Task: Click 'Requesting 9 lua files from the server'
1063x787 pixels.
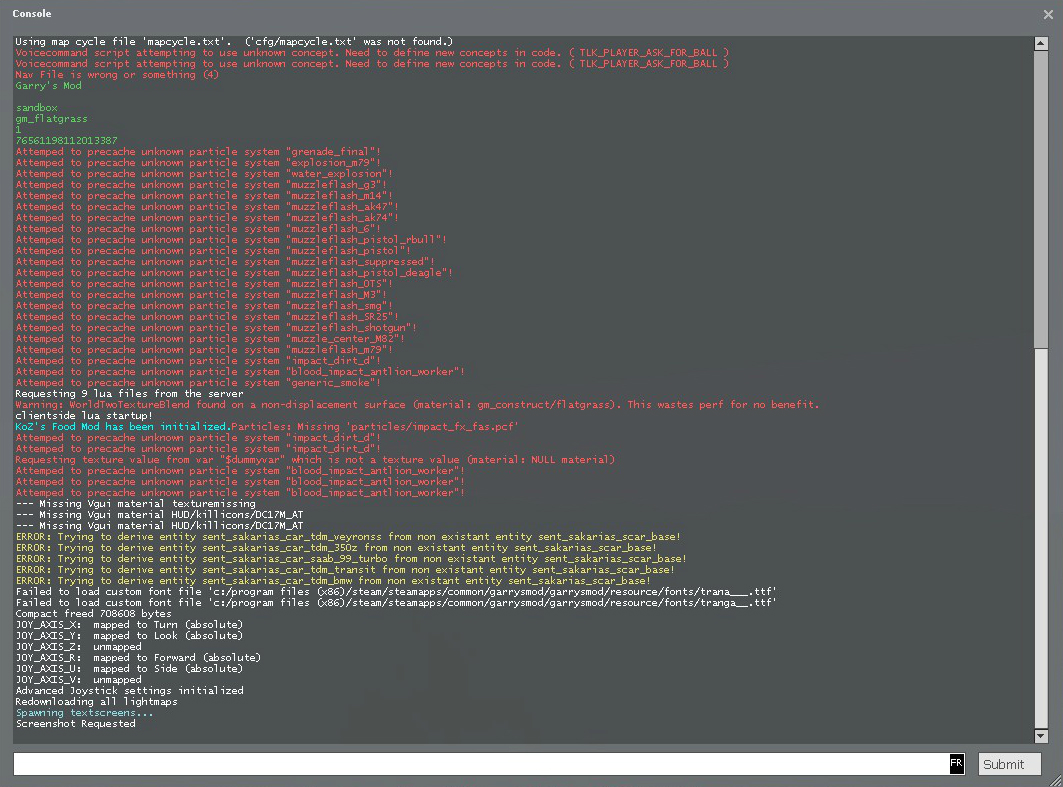Action: click(x=129, y=393)
